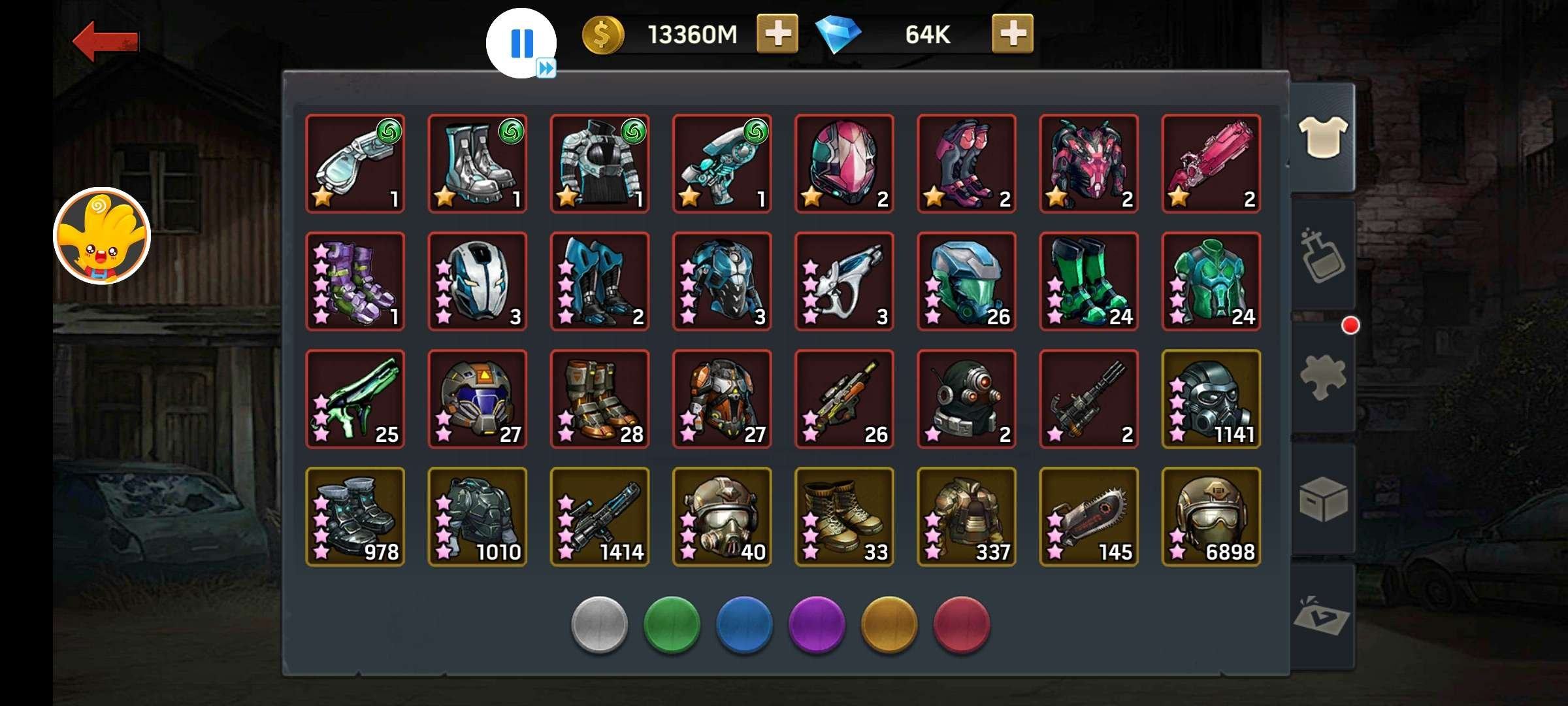The image size is (1568, 706).
Task: Add more gold coins with plus button
Action: [777, 34]
